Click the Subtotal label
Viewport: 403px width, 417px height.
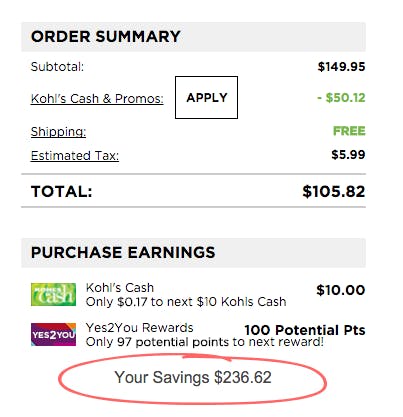57,67
